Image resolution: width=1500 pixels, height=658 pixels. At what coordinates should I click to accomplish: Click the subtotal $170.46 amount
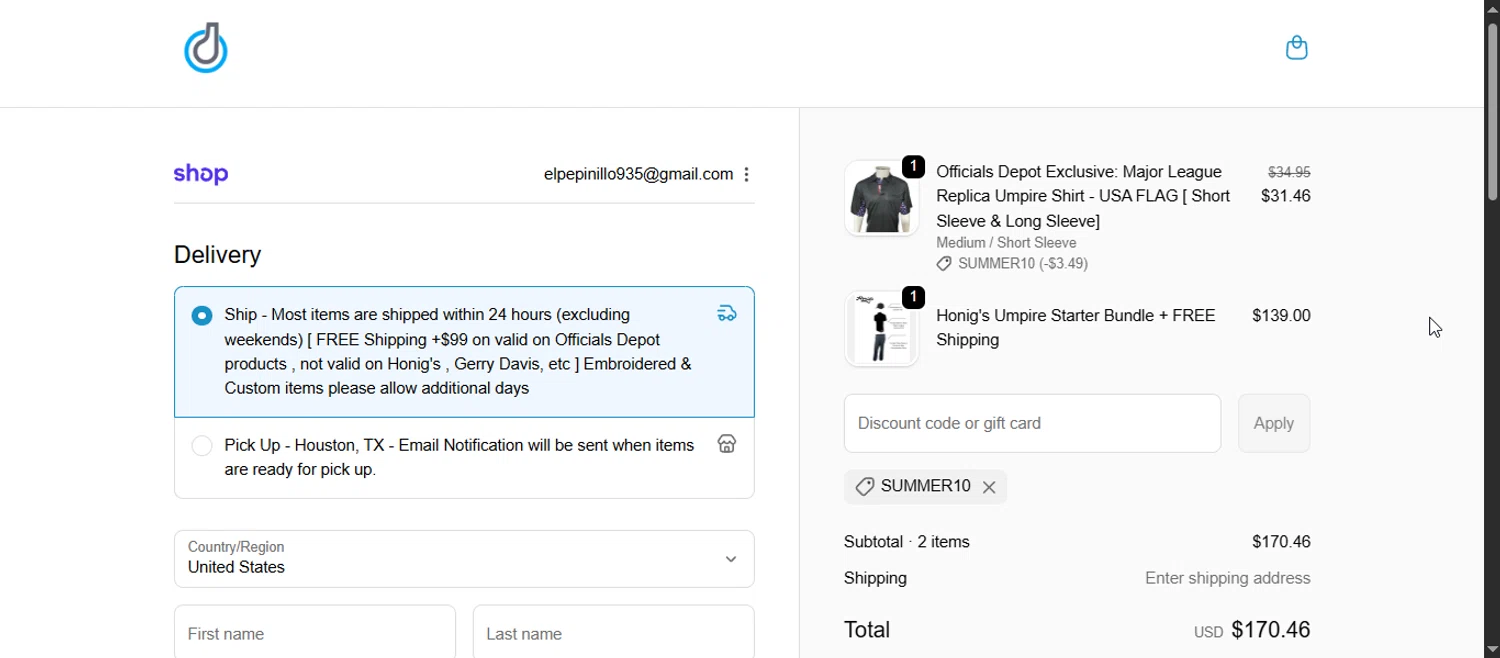click(x=1281, y=542)
